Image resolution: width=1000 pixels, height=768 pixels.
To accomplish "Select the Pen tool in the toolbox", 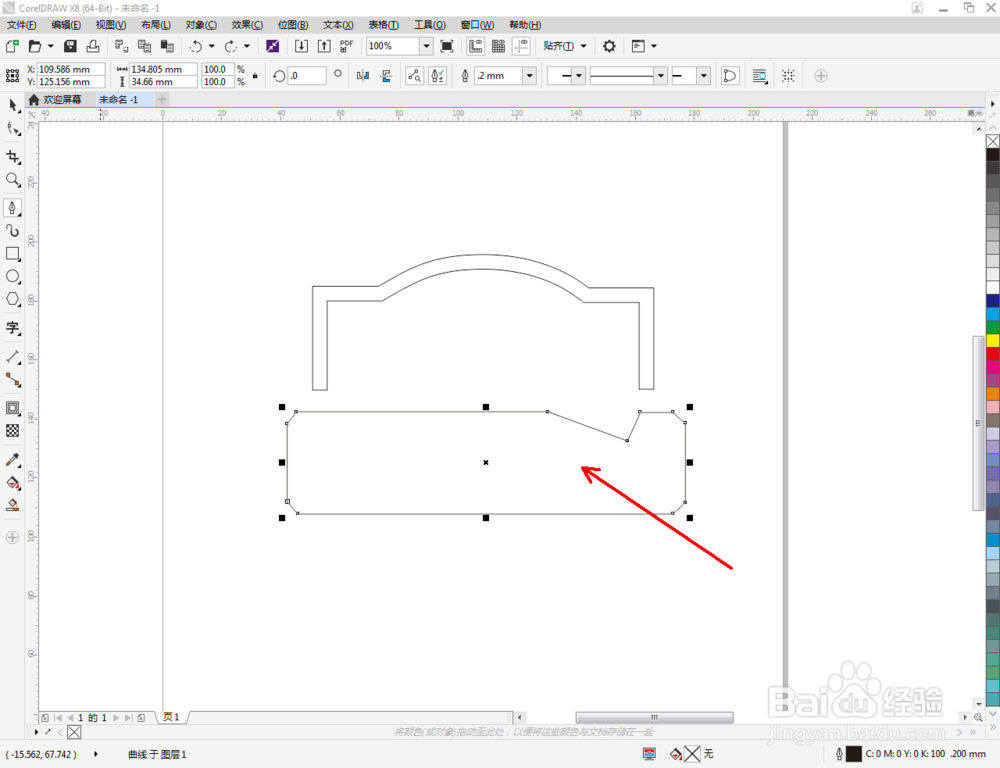I will click(x=13, y=208).
